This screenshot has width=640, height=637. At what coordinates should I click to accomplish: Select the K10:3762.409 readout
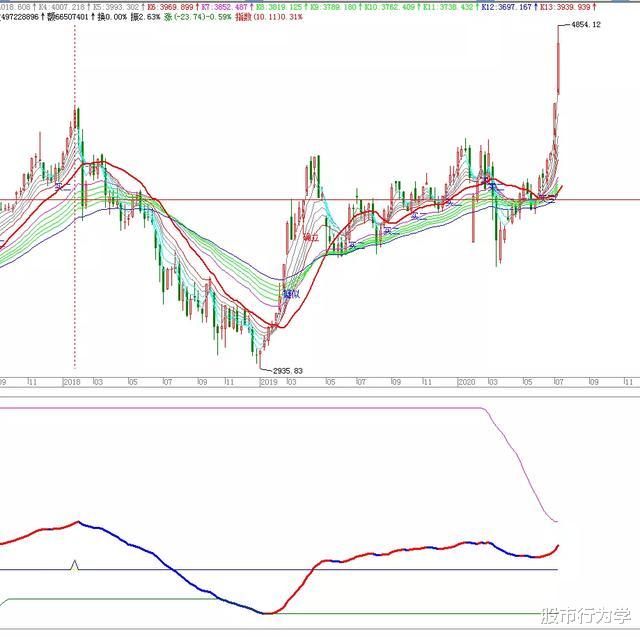[x=389, y=7]
